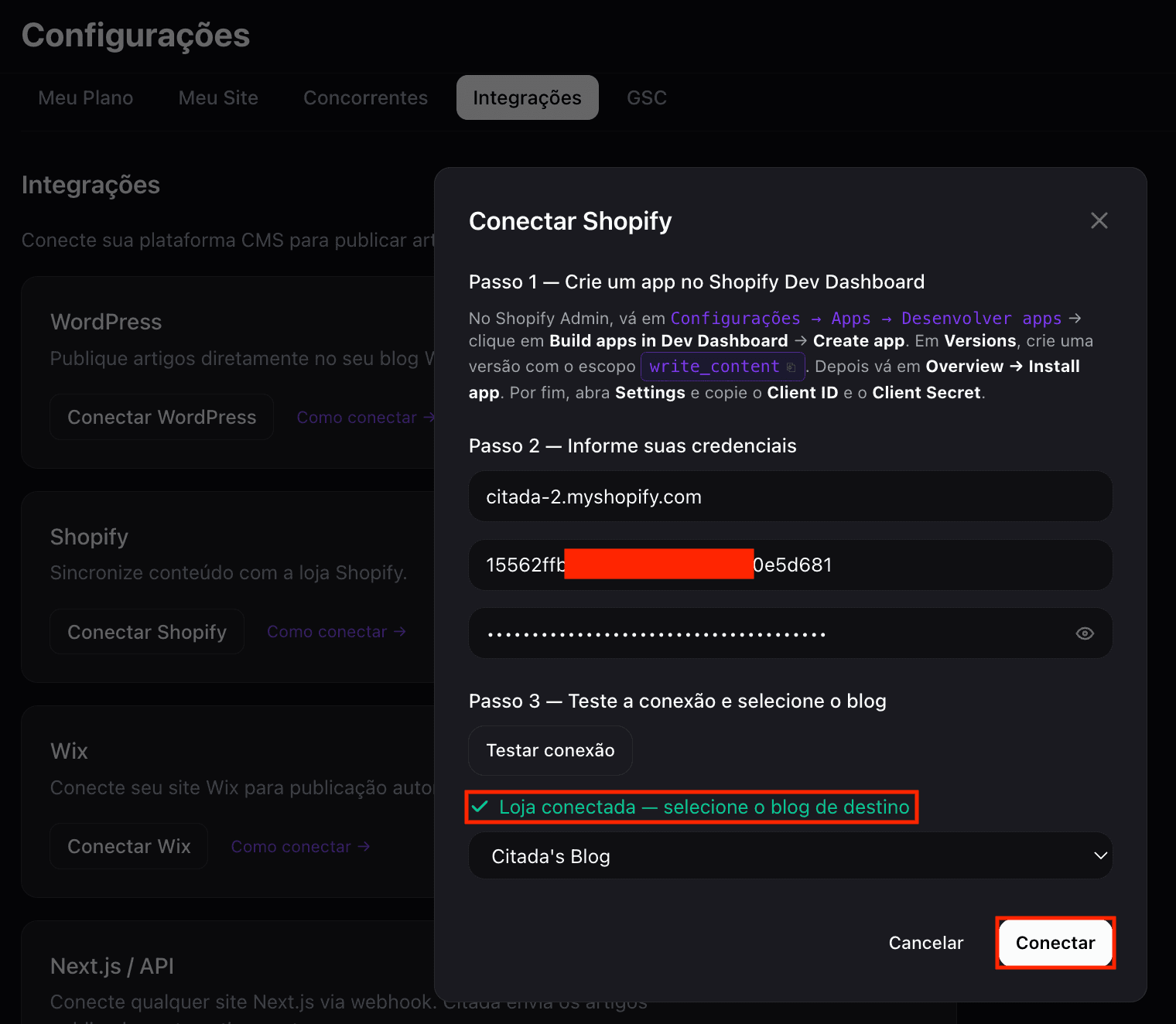Click the 'Passo 2 — Informe suas credenciais' heading
1176x1024 pixels.
(632, 445)
